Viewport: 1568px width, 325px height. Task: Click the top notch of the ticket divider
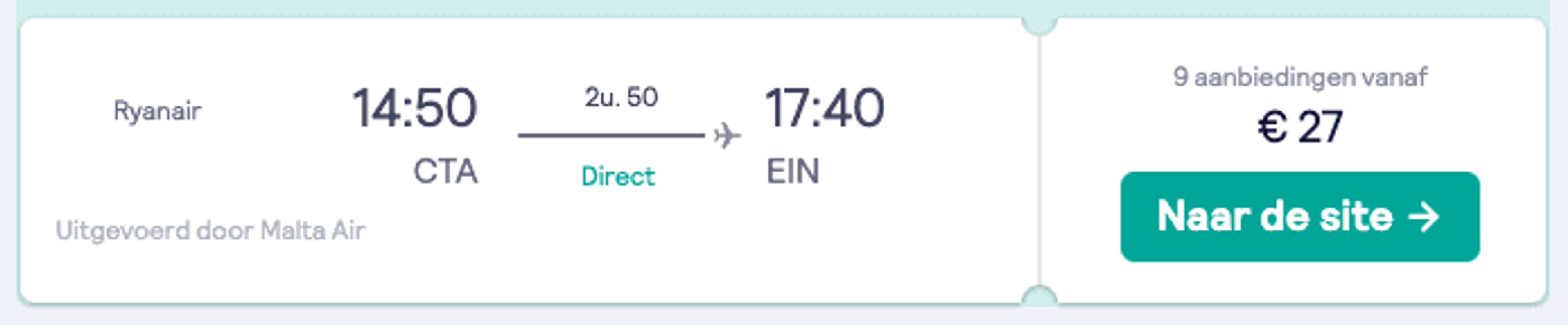pos(1039,26)
